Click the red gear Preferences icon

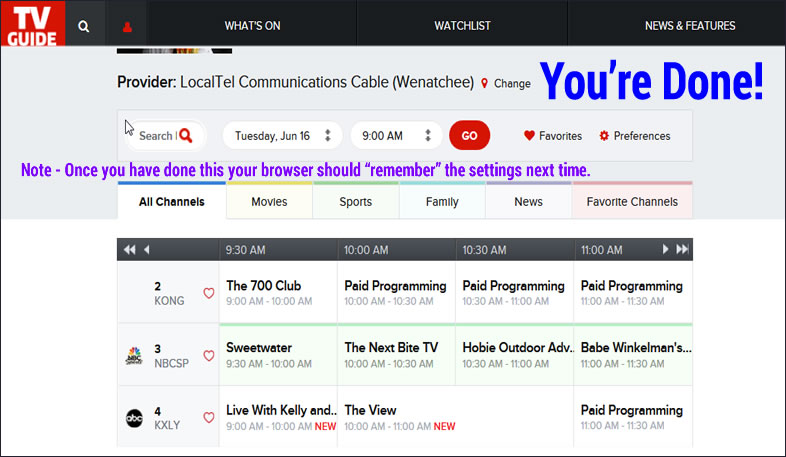(604, 135)
